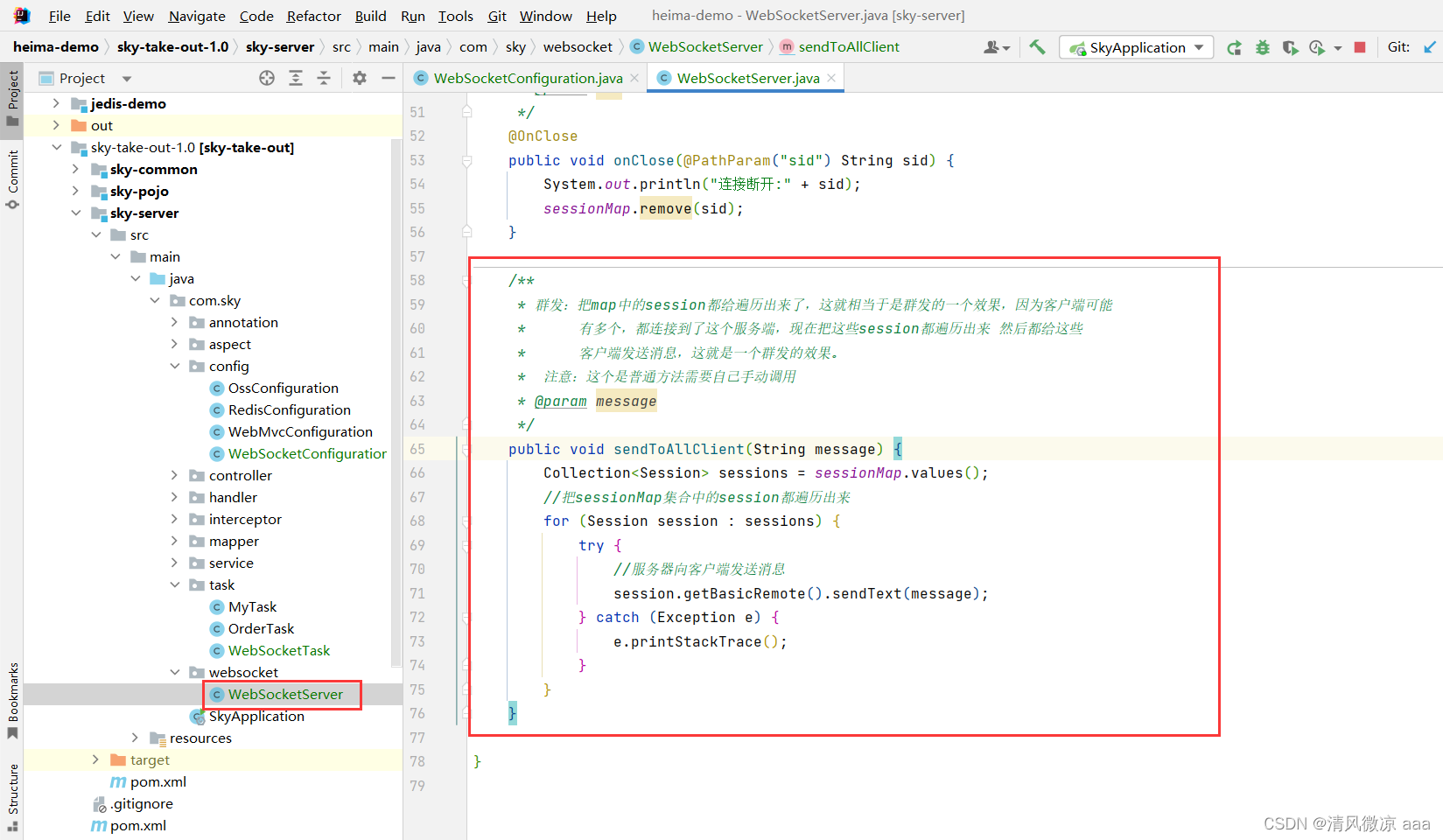
Task: Open the Bookmarks side tool window
Action: (12, 700)
